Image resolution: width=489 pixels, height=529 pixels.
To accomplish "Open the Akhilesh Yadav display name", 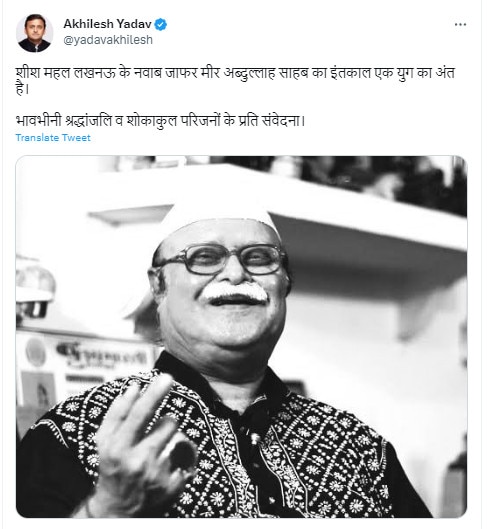I will pyautogui.click(x=107, y=24).
